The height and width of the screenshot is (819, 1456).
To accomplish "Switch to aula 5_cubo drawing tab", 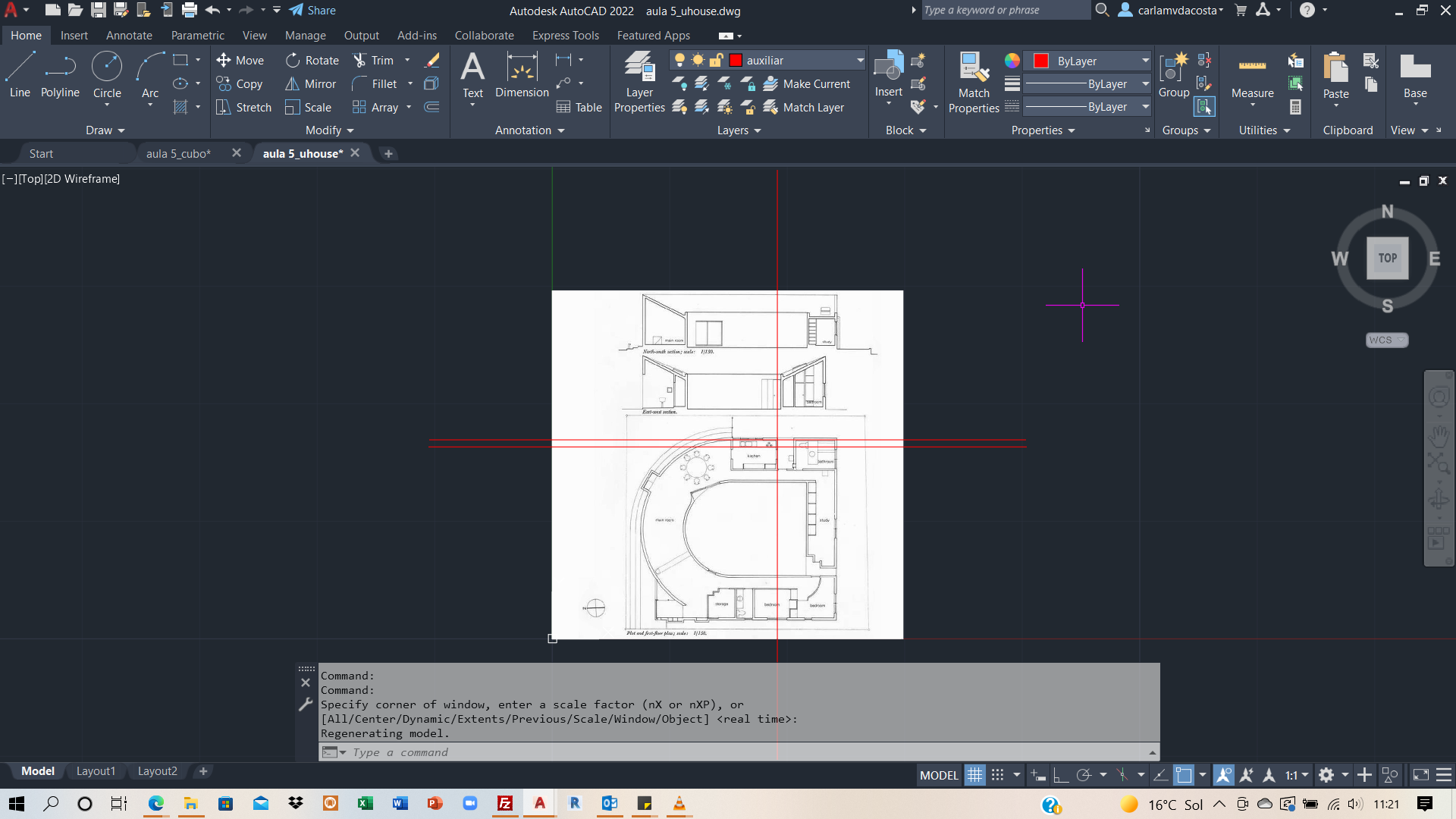I will (x=178, y=153).
